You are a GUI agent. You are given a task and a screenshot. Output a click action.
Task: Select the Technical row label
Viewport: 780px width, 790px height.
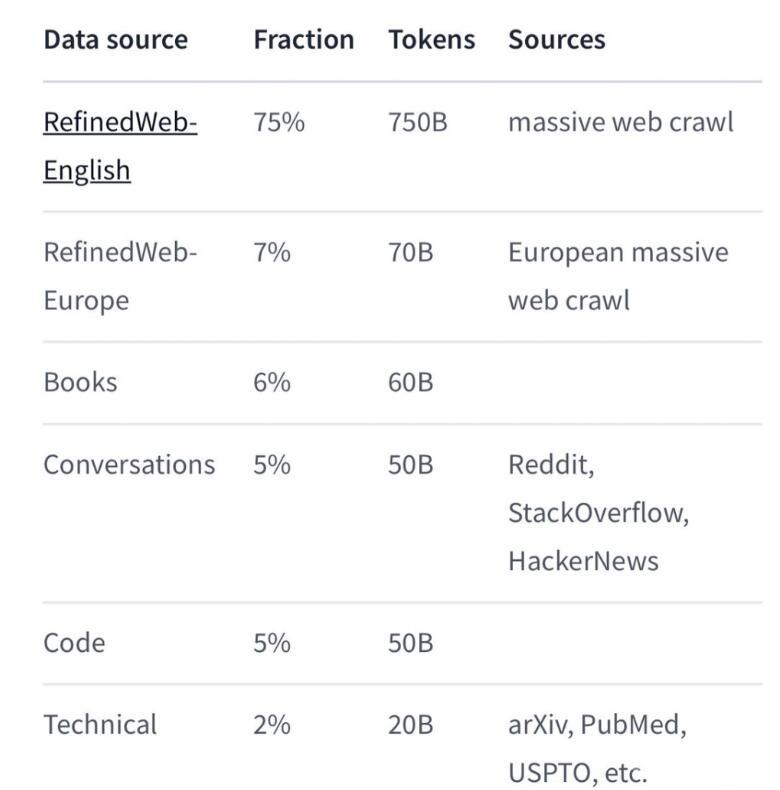pyautogui.click(x=100, y=725)
